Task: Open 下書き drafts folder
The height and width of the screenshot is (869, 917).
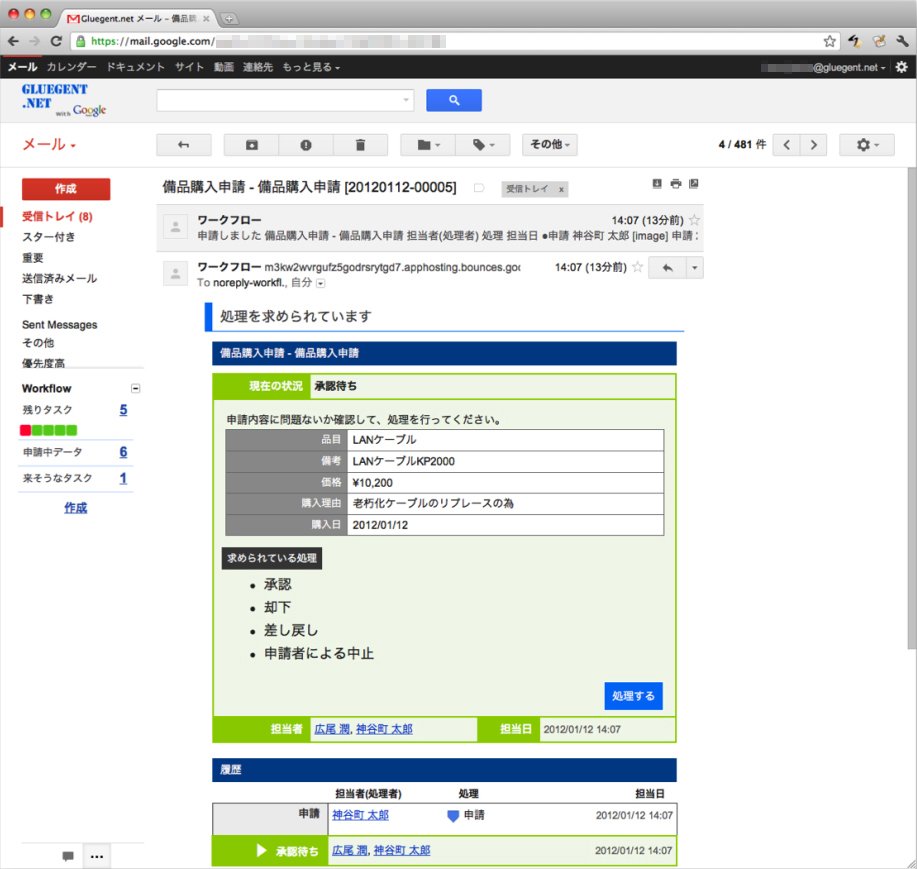Action: pyautogui.click(x=38, y=299)
